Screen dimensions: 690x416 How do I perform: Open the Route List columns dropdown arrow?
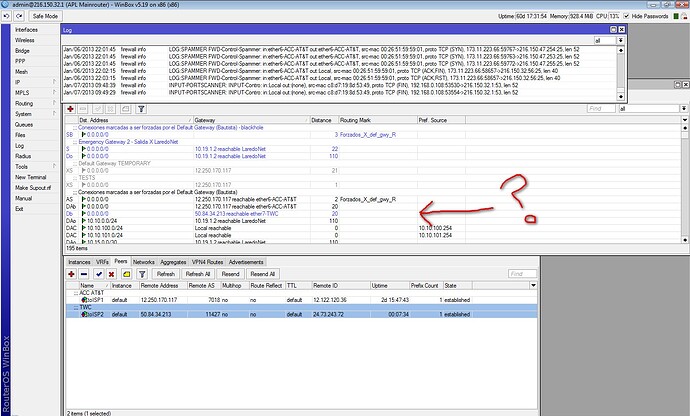(x=685, y=120)
